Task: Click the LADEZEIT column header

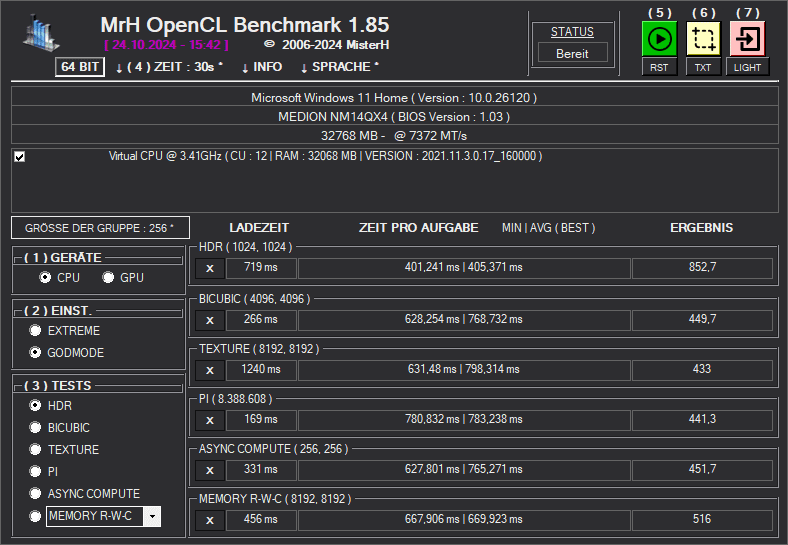Action: click(259, 228)
